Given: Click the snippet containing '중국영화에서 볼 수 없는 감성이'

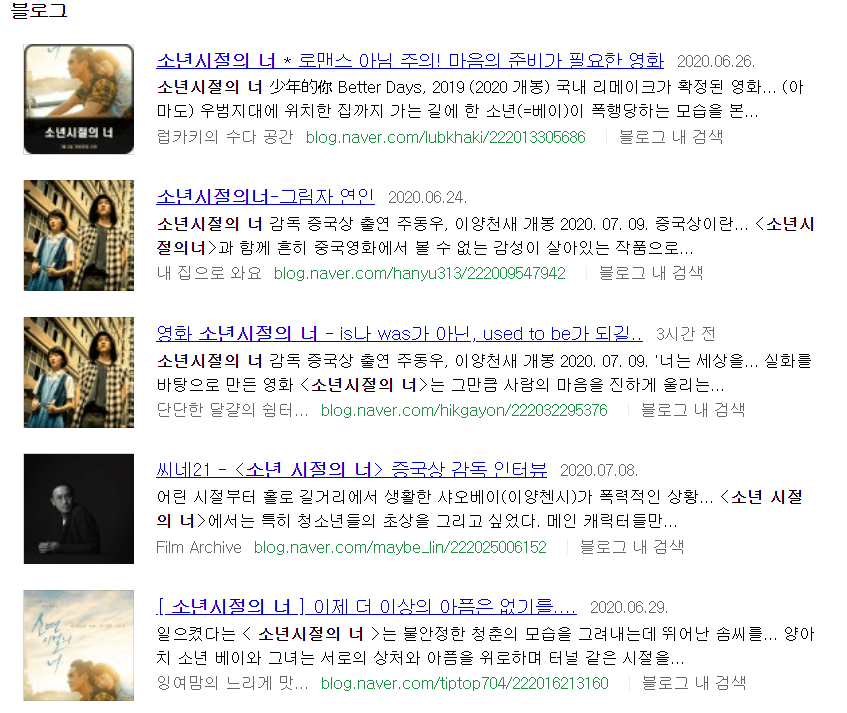Looking at the screenshot, I should point(486,236).
